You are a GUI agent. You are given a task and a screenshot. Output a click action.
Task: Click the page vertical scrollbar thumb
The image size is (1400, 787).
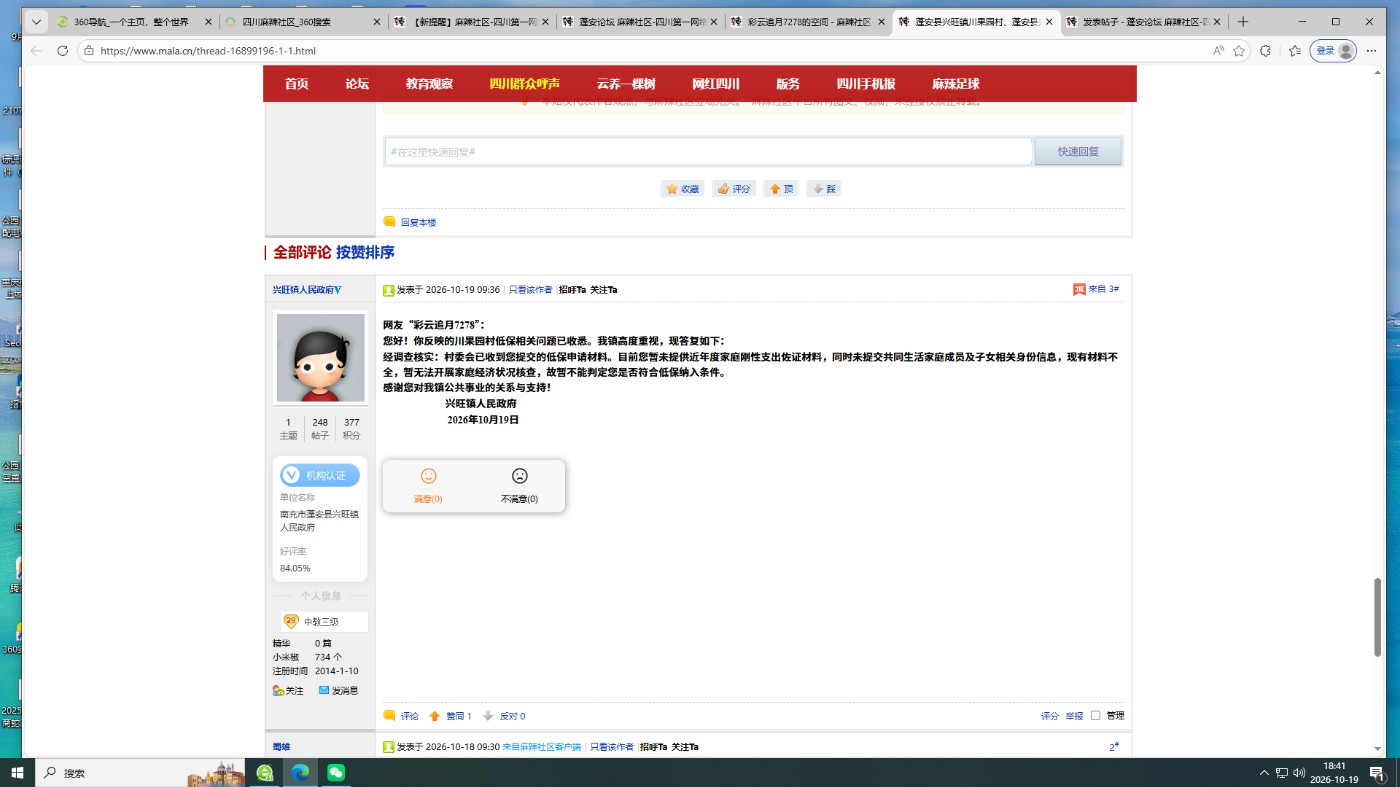point(1377,617)
